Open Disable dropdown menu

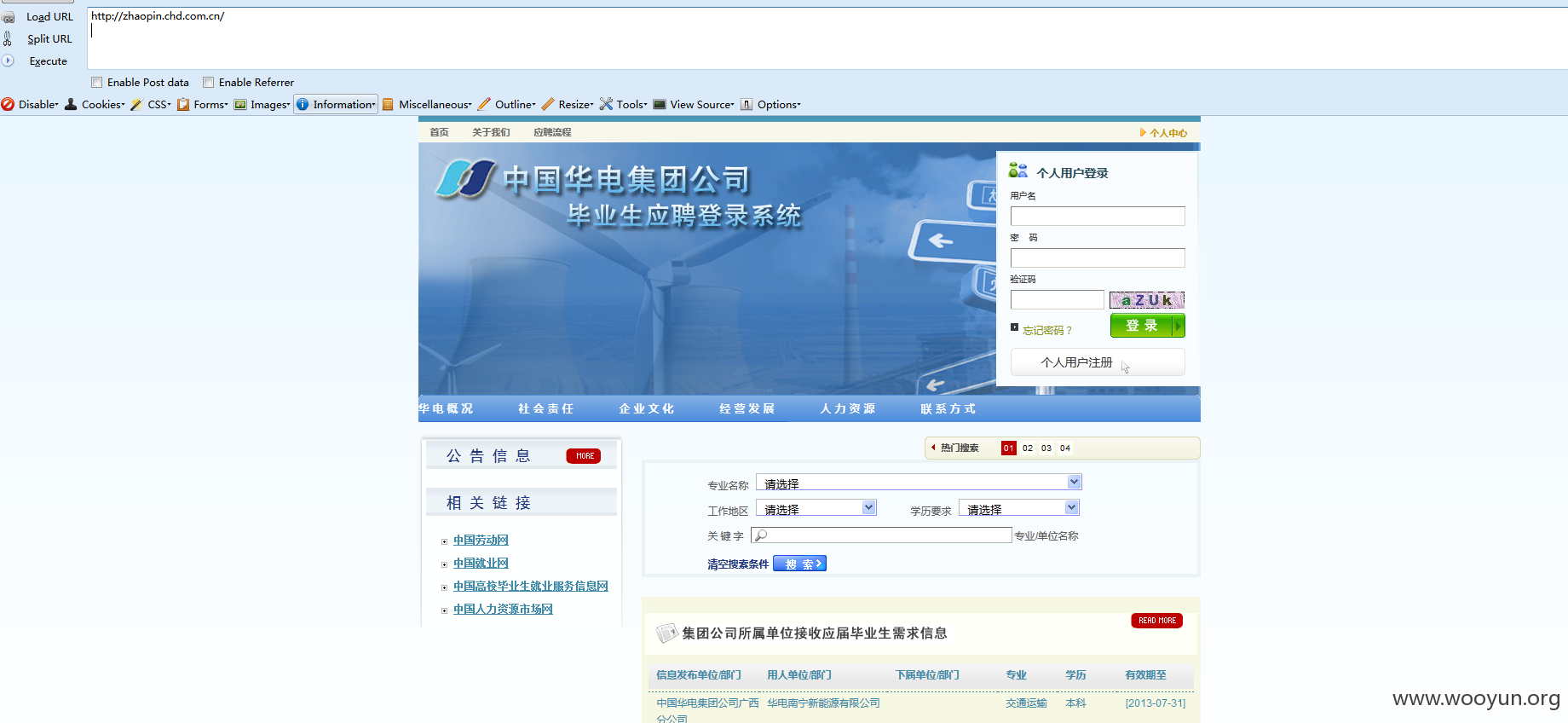[x=38, y=105]
